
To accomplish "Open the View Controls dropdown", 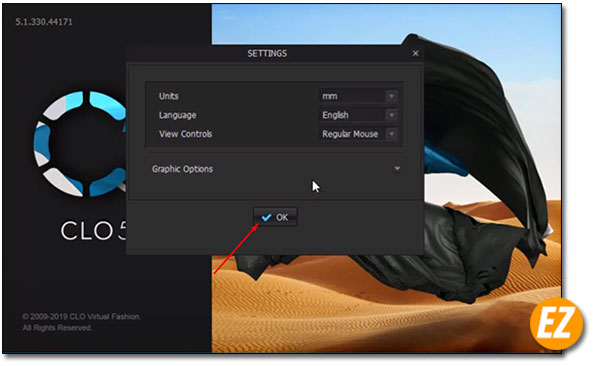I will click(x=358, y=134).
